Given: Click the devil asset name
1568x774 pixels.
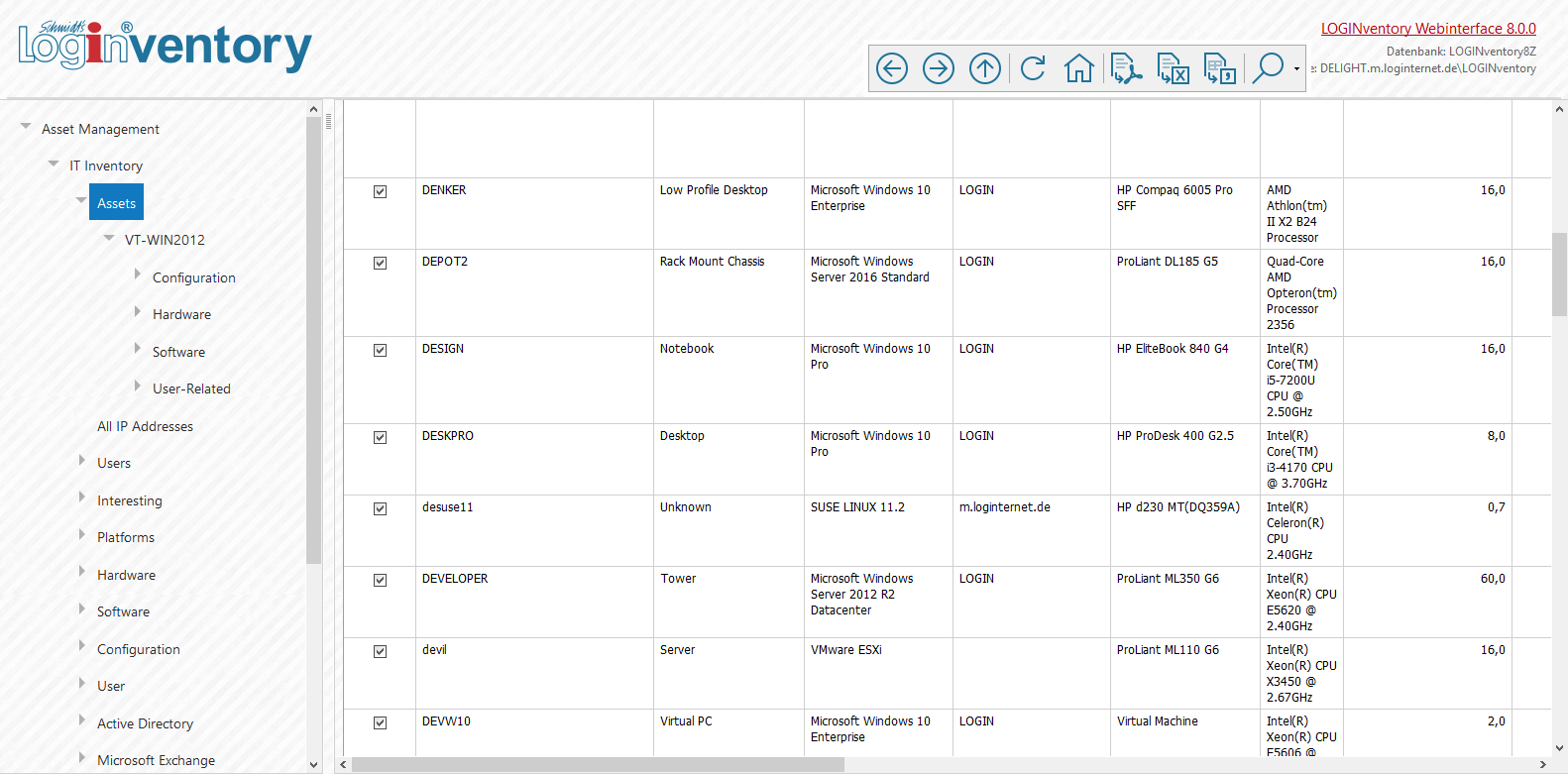Looking at the screenshot, I should 434,650.
